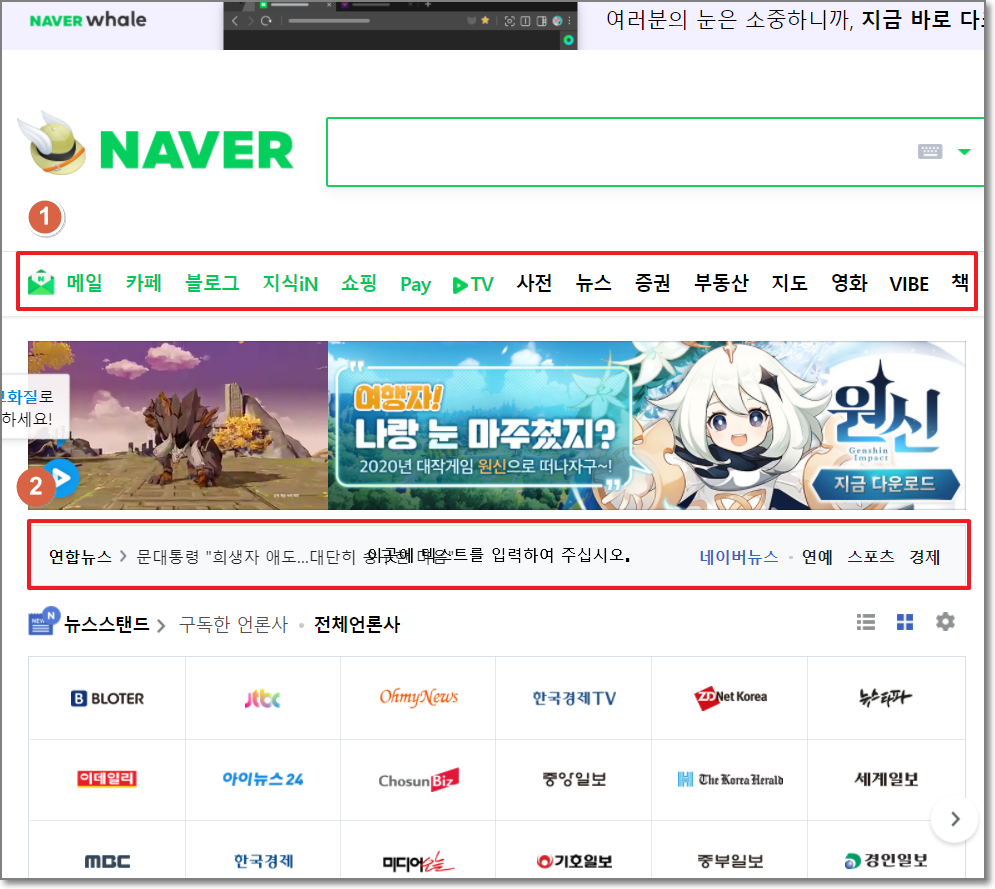Open the green mail envelope icon
995x889 pixels.
pos(41,282)
